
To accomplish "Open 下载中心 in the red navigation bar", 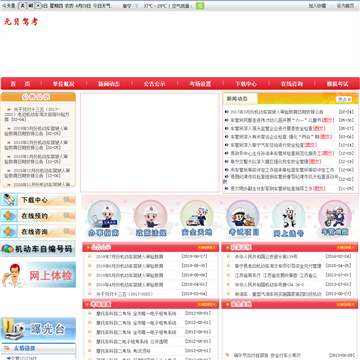I will point(246,84).
